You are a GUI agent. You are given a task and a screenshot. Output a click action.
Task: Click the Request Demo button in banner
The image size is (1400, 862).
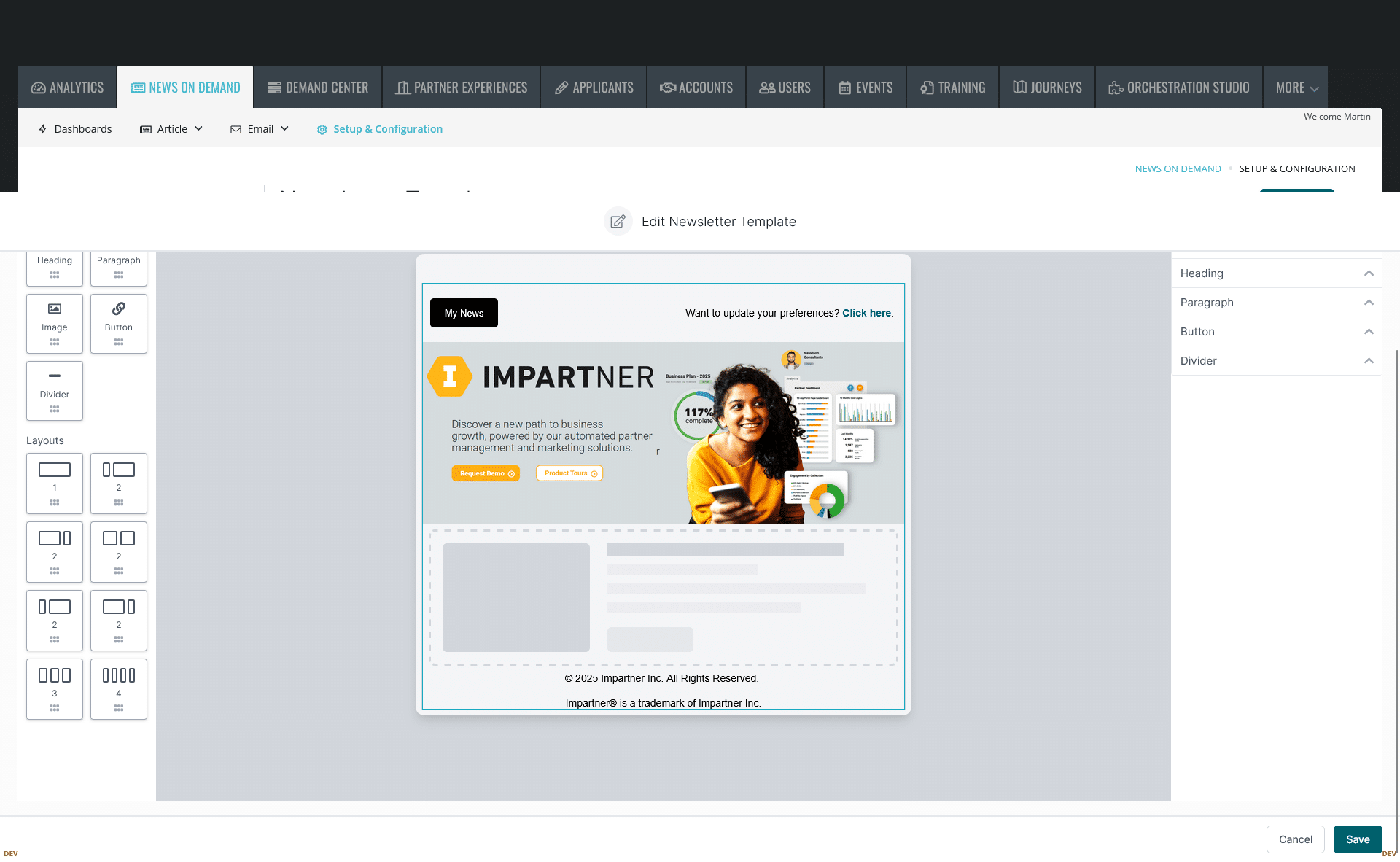[x=486, y=473]
